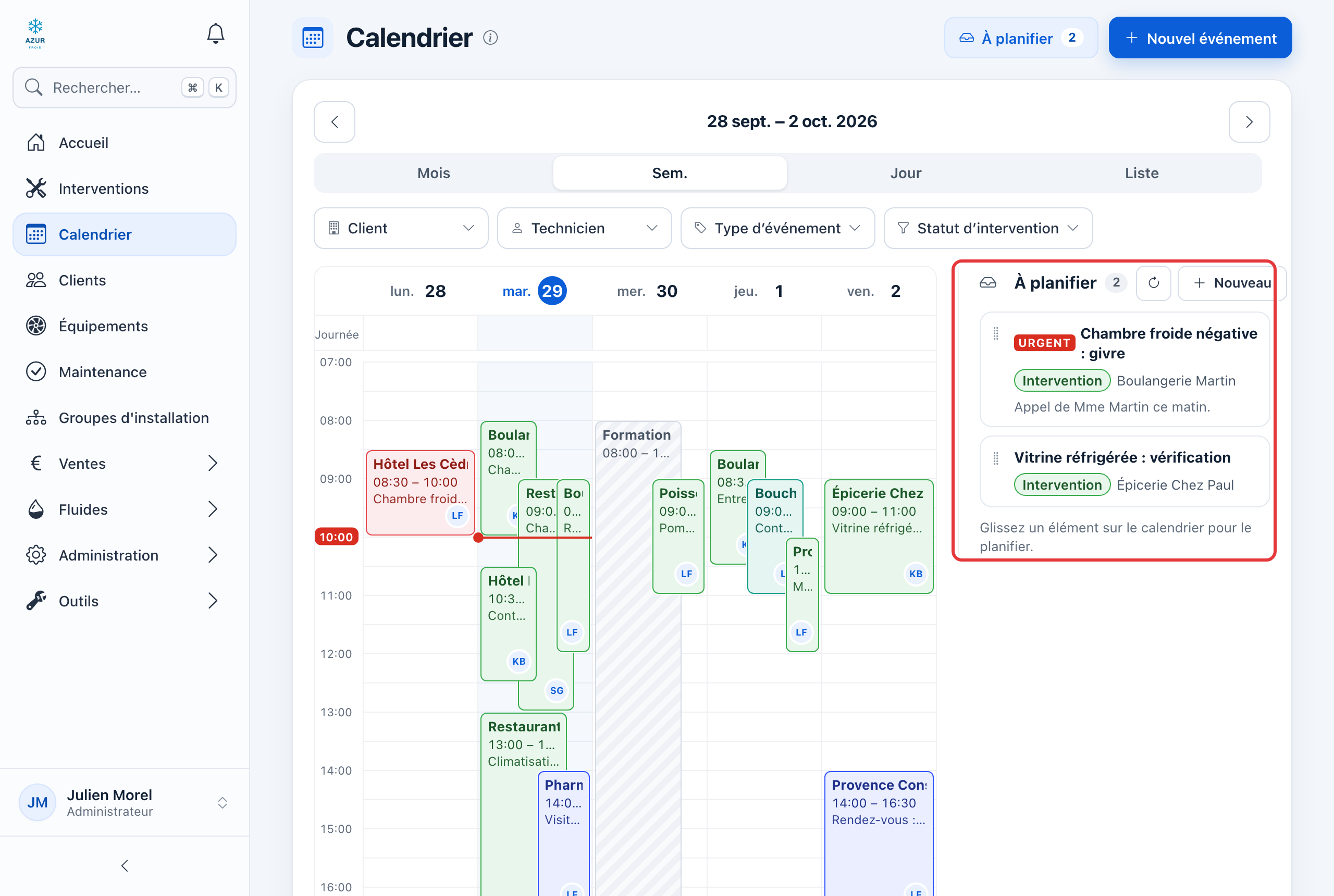Click the Clients people icon

coord(36,280)
